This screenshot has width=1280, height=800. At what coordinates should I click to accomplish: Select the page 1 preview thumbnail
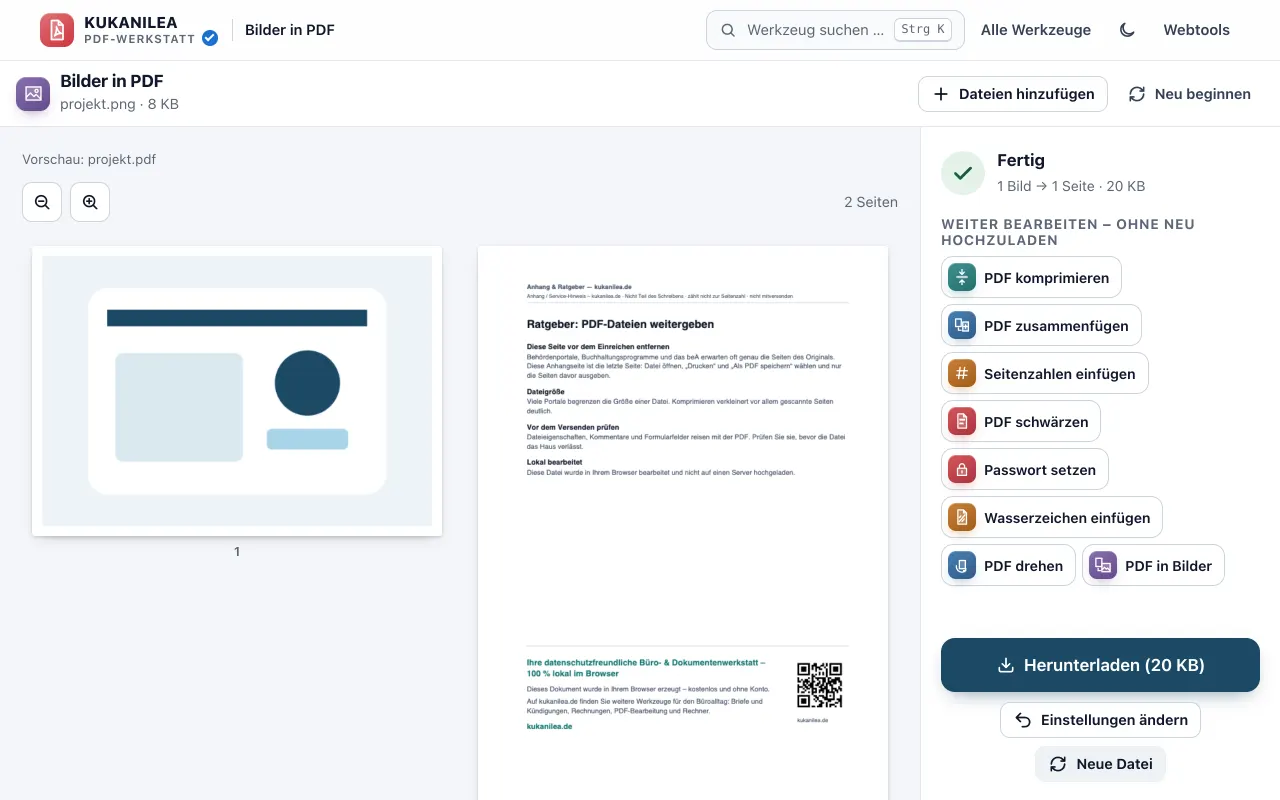click(237, 391)
